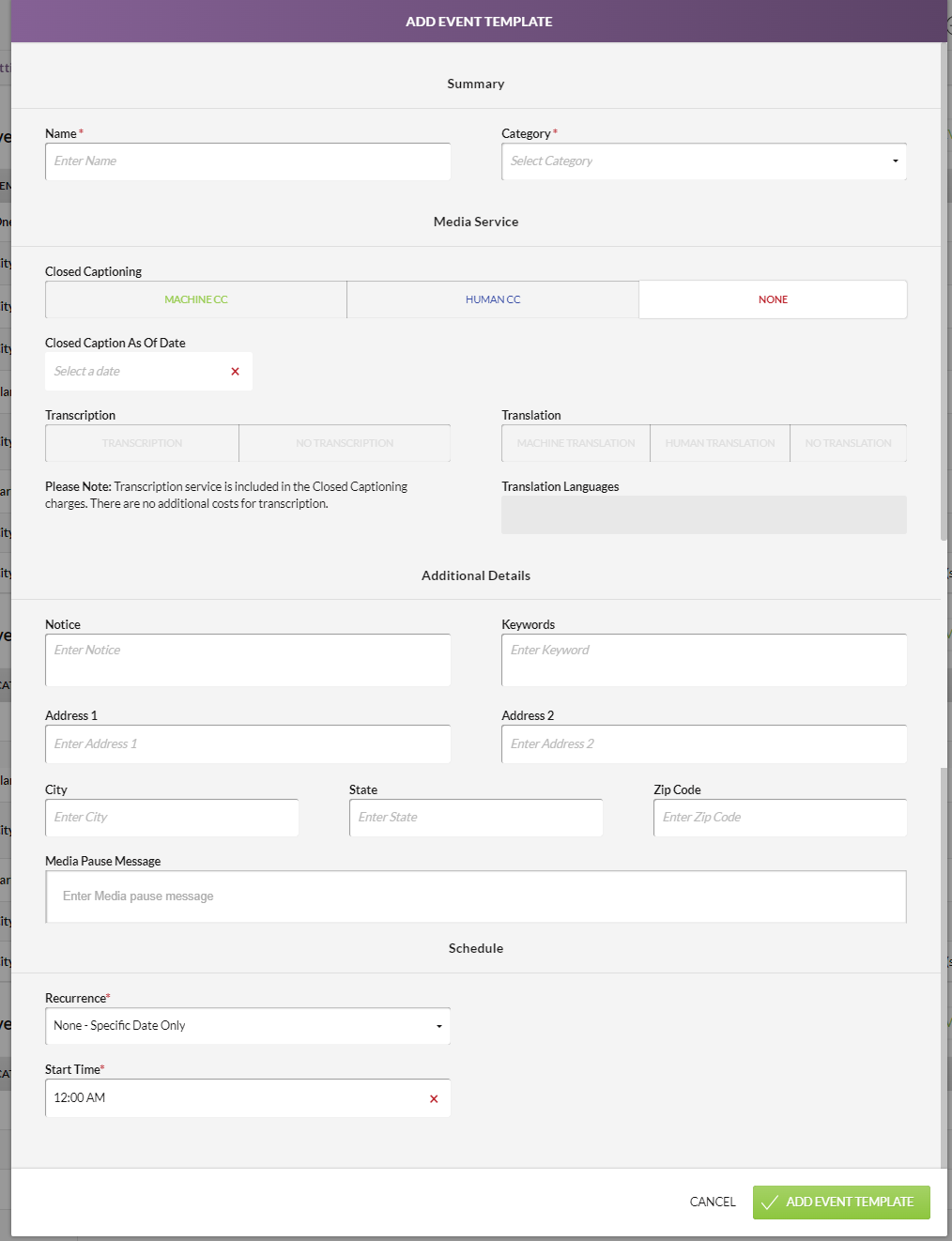
Task: Select Human Translation option
Action: [720, 443]
